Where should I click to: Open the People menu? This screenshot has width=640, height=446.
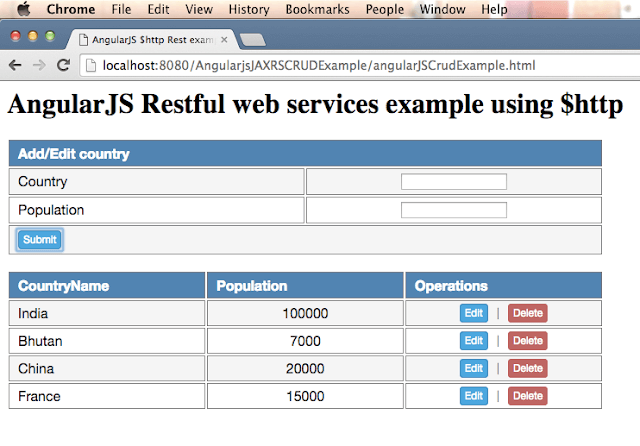(384, 9)
